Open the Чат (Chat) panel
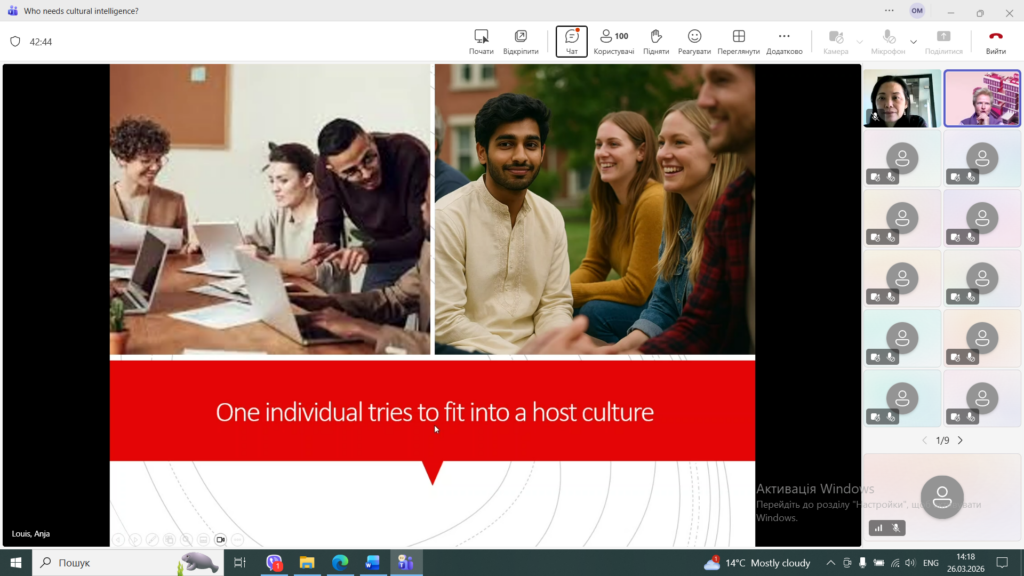The image size is (1024, 576). pos(571,41)
